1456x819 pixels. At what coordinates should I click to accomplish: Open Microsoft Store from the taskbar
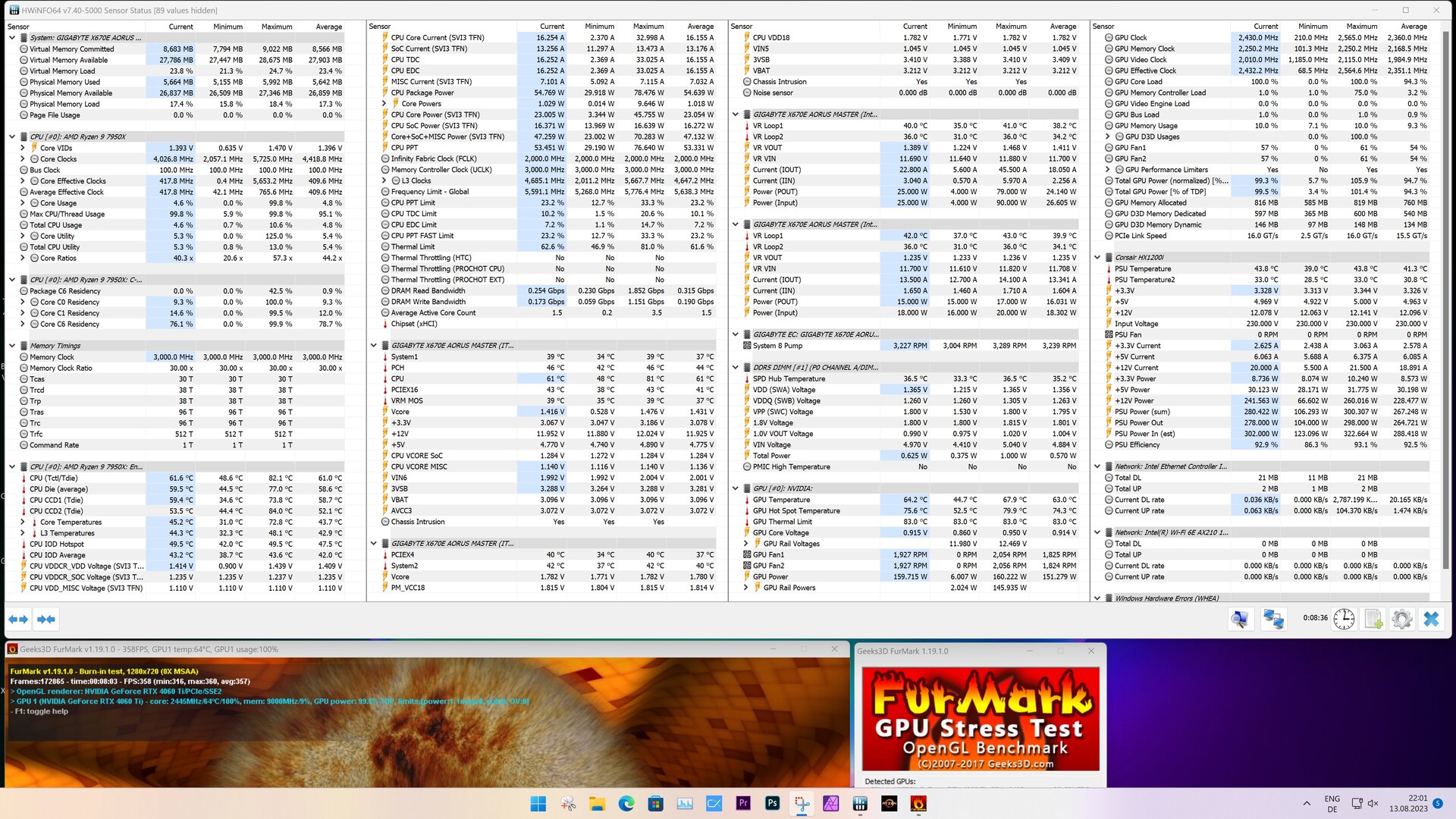655,804
